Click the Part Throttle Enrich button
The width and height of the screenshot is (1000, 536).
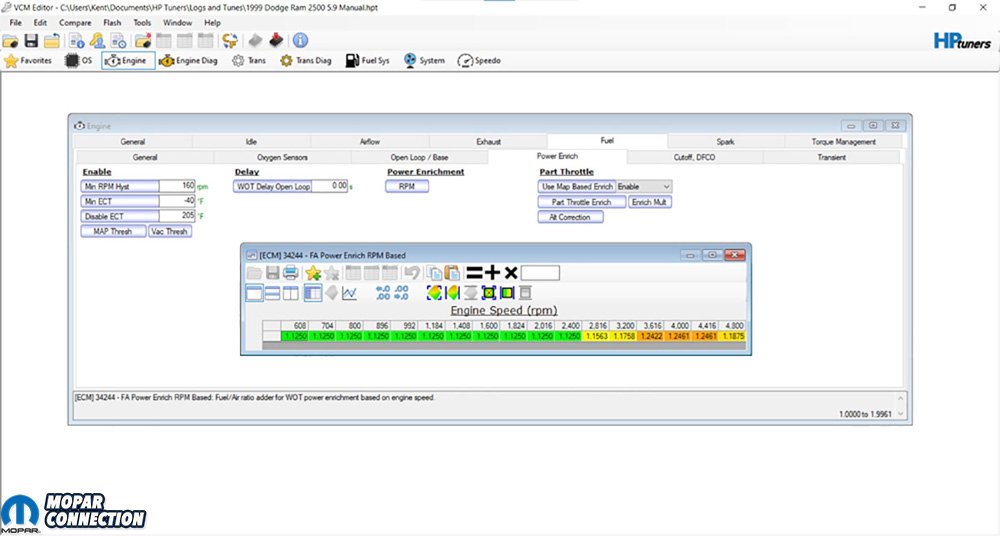[581, 202]
